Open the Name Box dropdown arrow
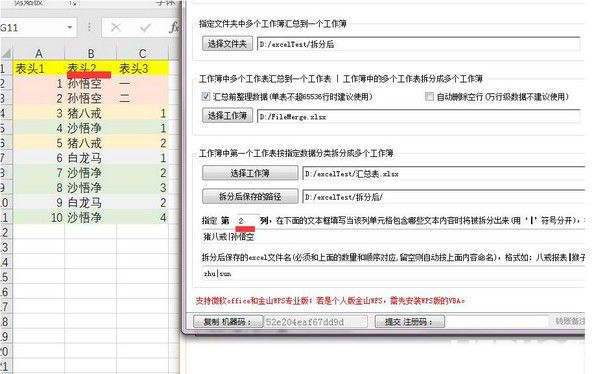The image size is (600, 374). [70, 28]
